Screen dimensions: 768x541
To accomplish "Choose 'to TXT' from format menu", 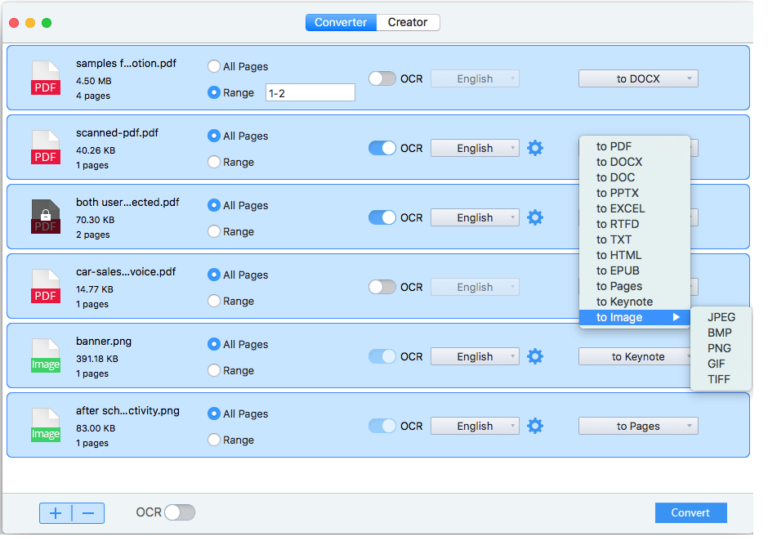I will [x=635, y=239].
